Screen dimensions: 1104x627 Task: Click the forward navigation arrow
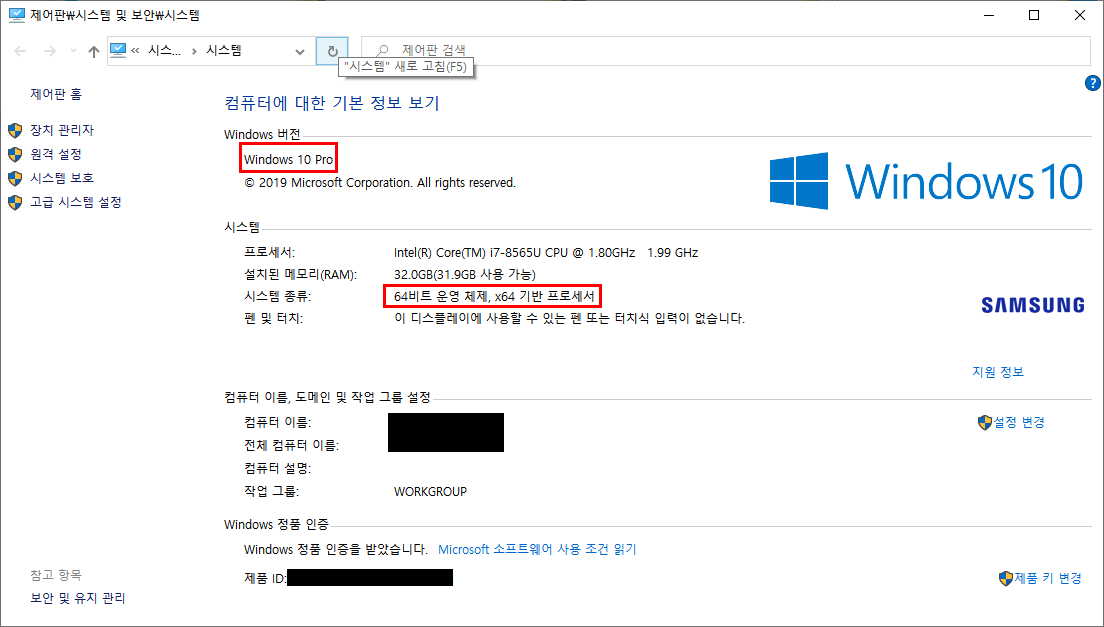tap(49, 51)
